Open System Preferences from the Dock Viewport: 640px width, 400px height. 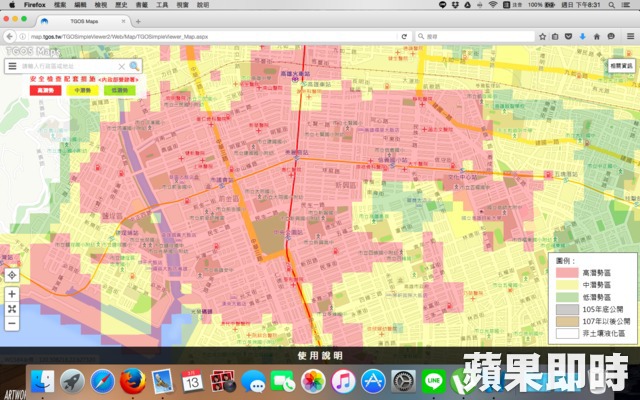(x=403, y=382)
